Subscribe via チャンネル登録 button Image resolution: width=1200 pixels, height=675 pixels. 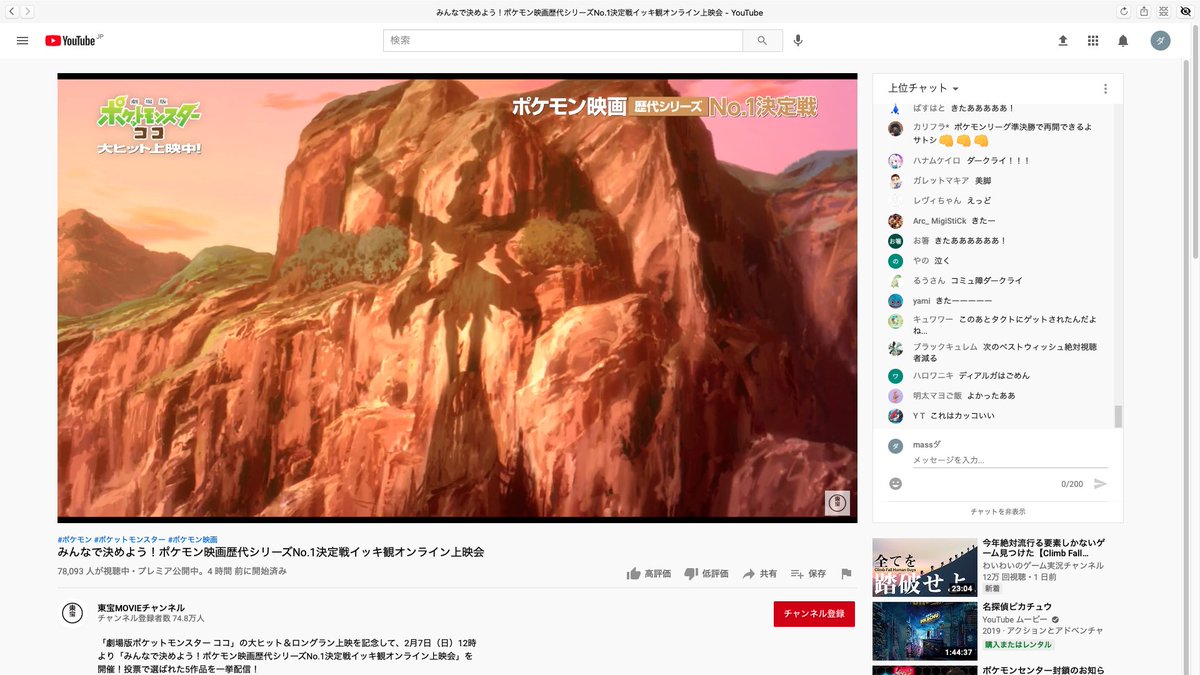pos(814,614)
